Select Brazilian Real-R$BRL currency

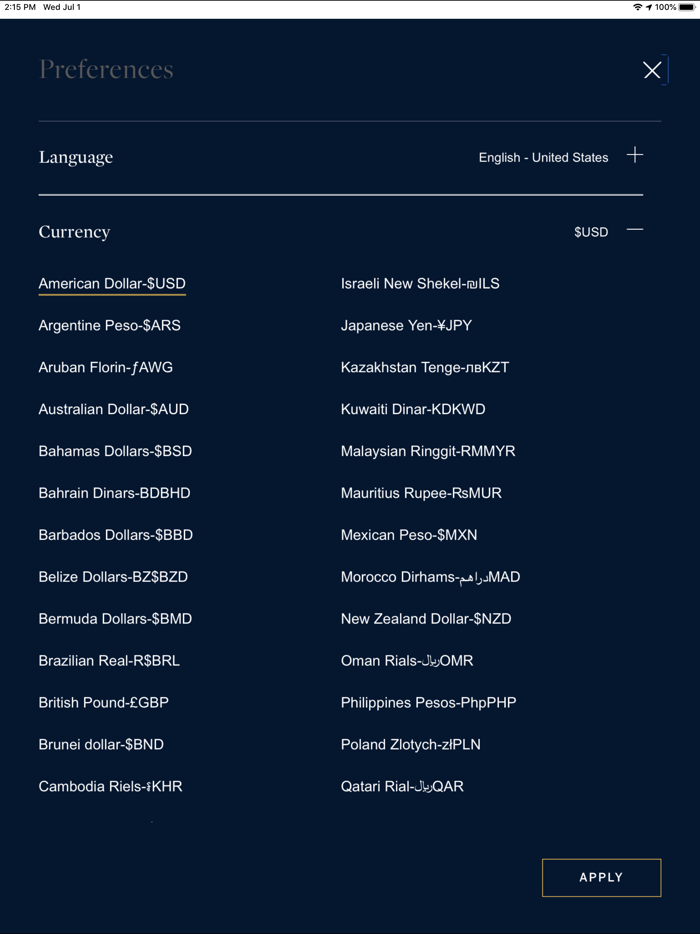click(x=109, y=660)
